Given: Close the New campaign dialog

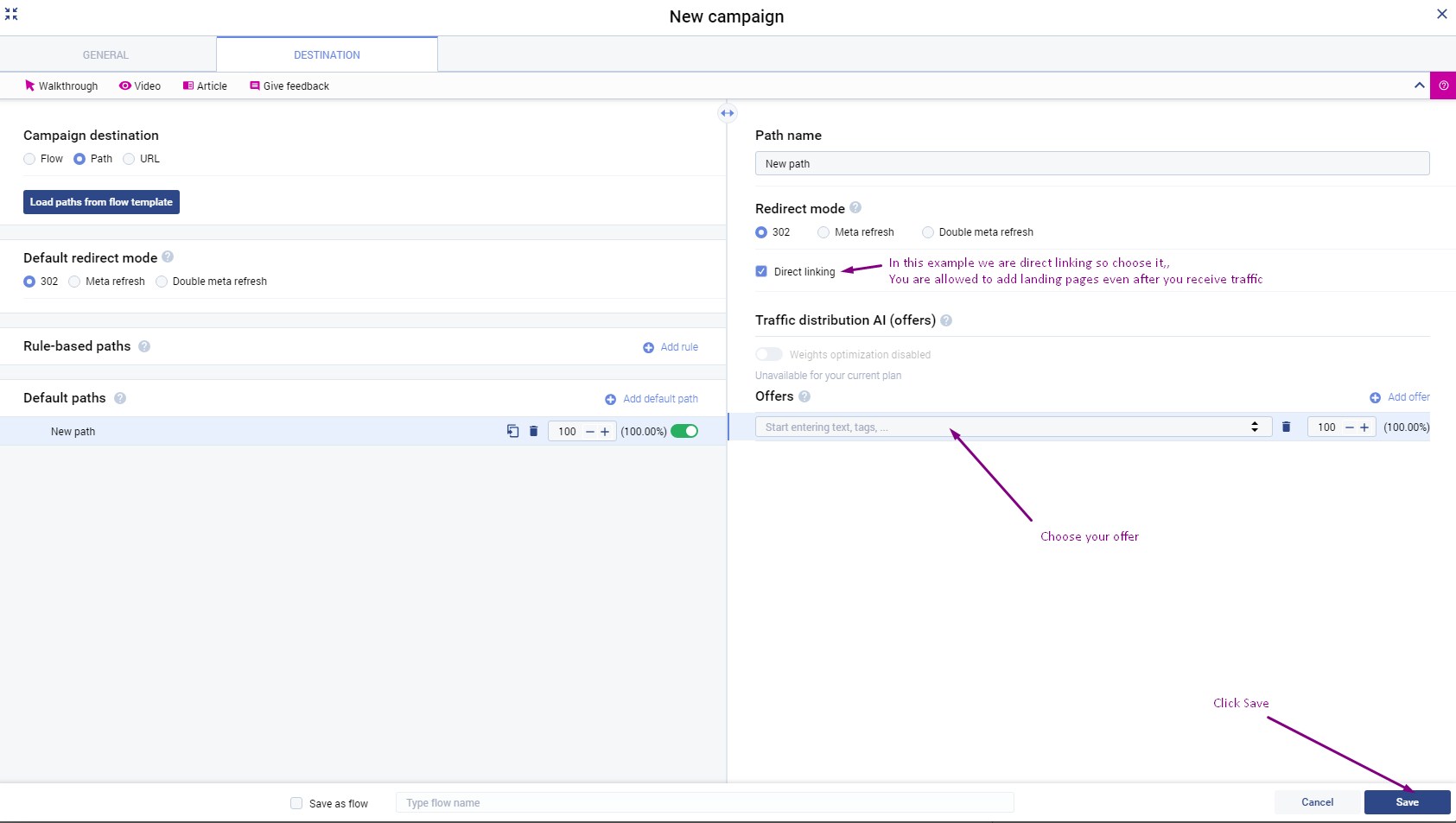Looking at the screenshot, I should [x=1441, y=14].
